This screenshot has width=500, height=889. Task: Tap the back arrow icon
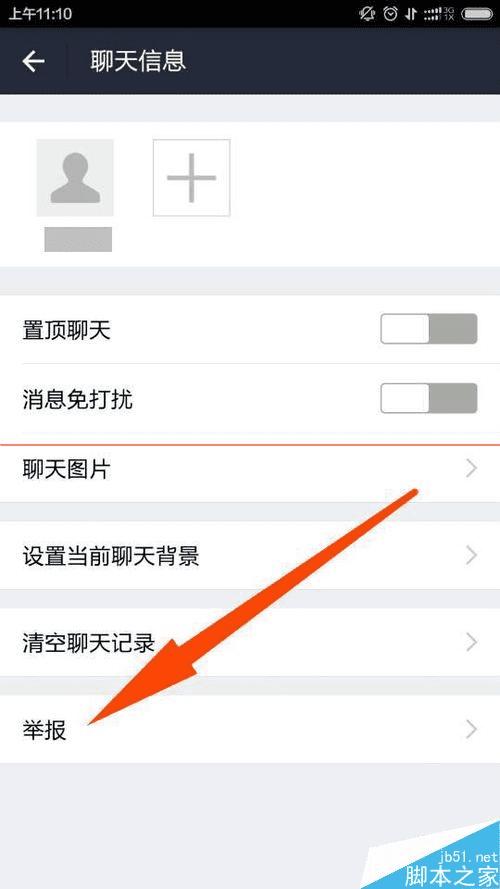pos(33,61)
